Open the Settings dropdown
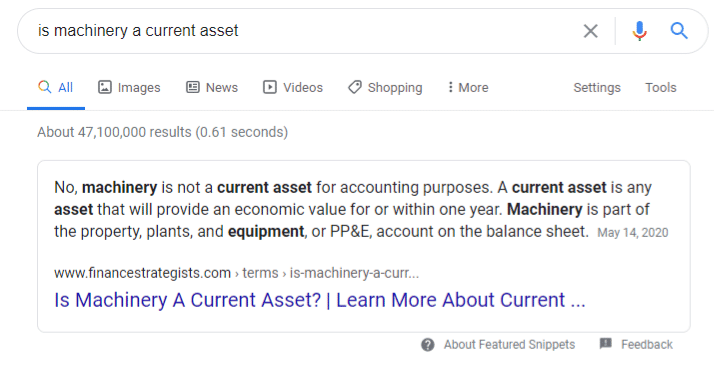This screenshot has height=376, width=714. pyautogui.click(x=597, y=87)
